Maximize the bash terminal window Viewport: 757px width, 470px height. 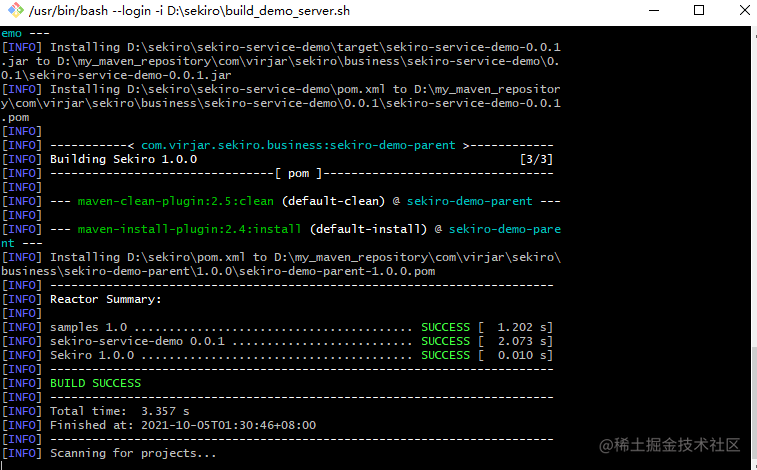[x=699, y=10]
